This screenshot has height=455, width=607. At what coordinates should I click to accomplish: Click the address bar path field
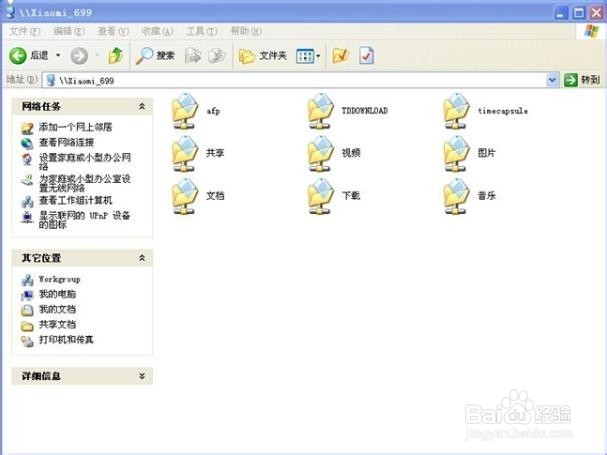[x=295, y=81]
